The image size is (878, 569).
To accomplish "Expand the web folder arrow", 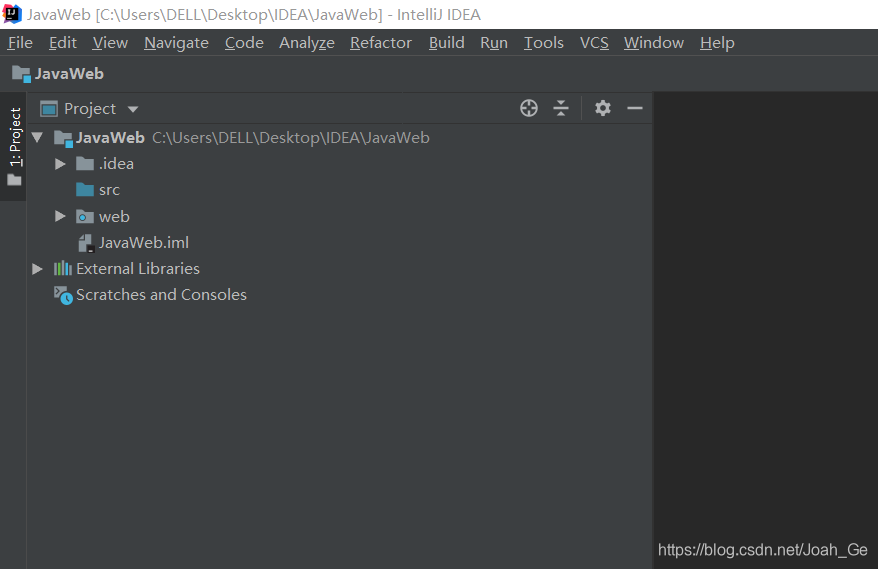I will click(60, 216).
